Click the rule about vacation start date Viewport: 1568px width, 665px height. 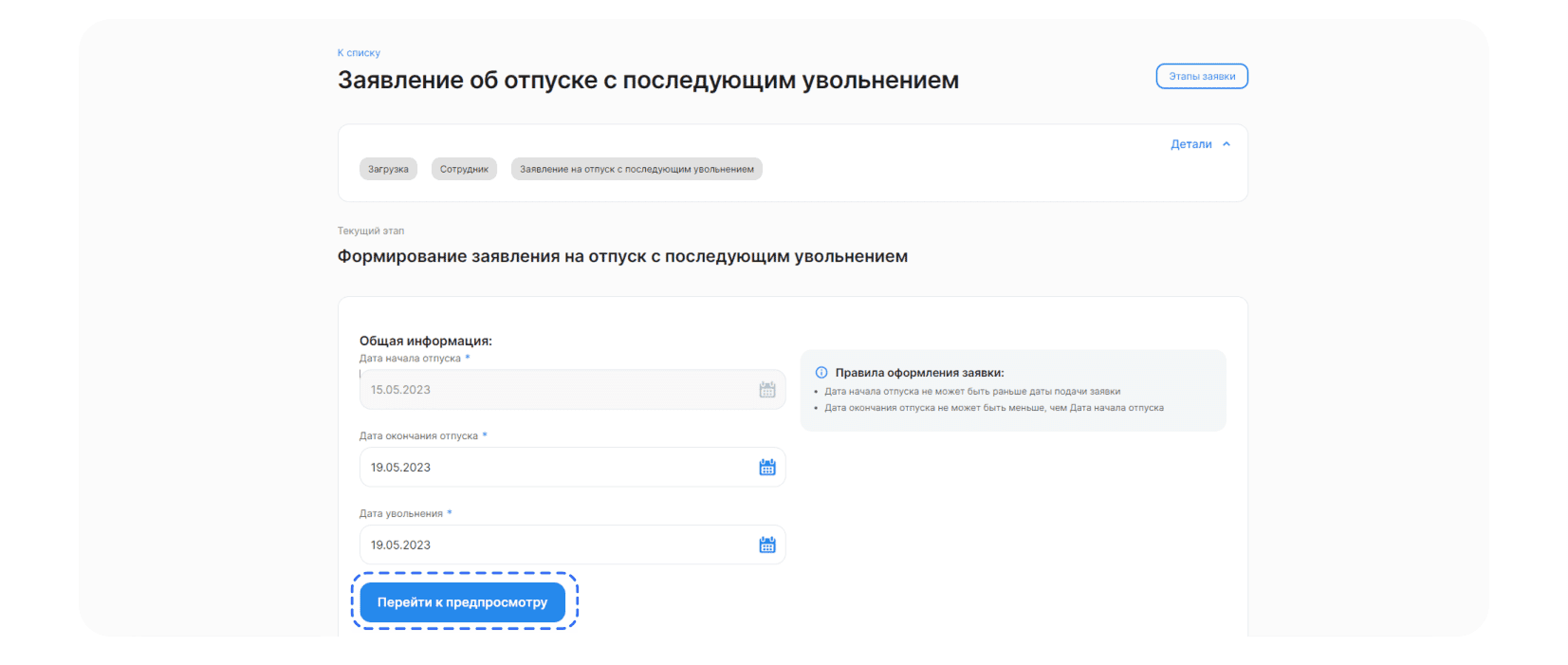[x=971, y=392]
